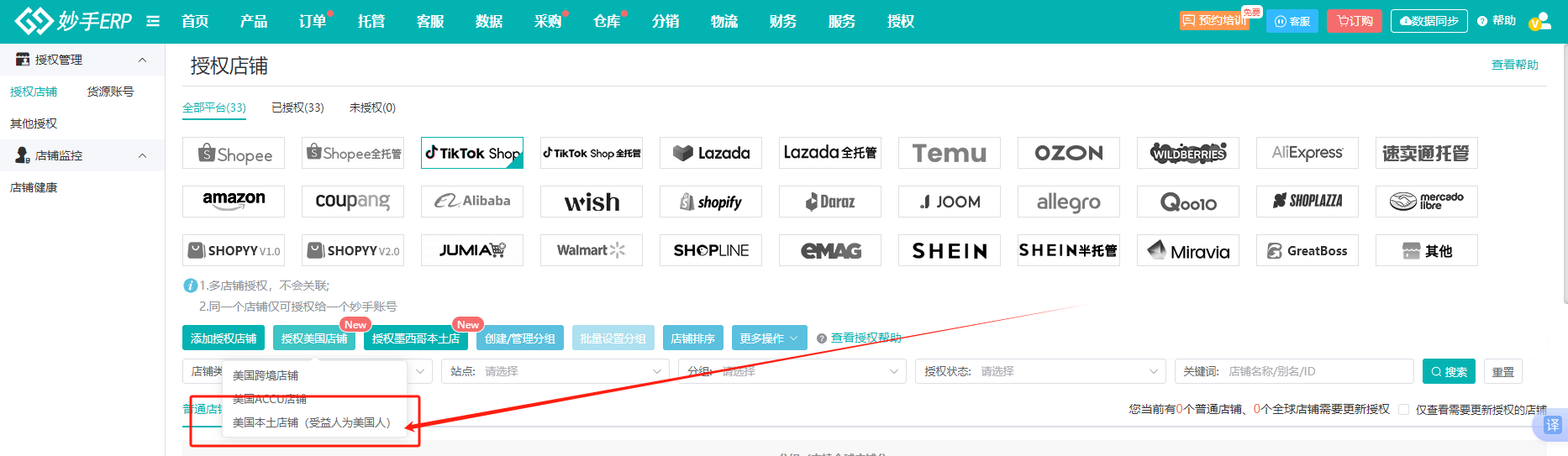Open the user avatar icon

[1540, 21]
